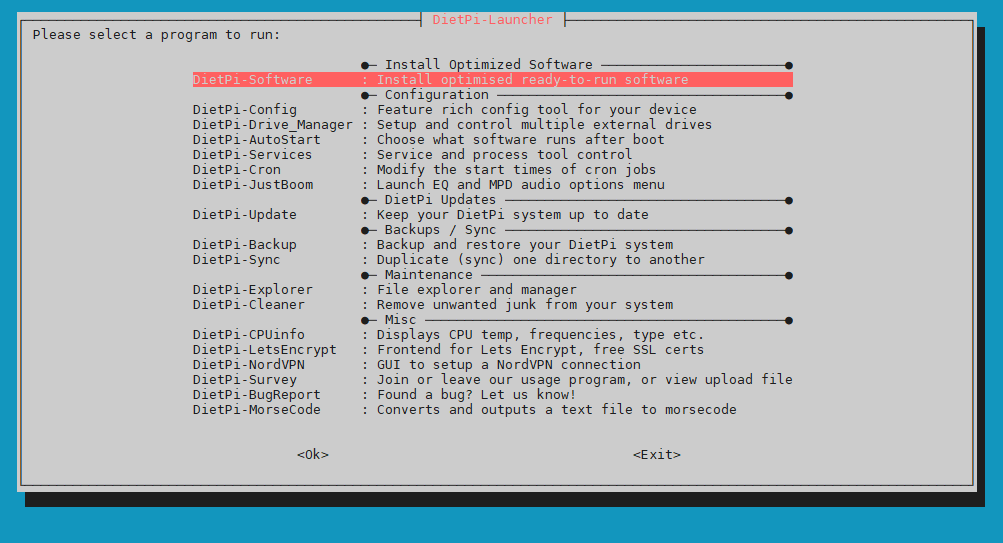Click 'Join or leave our usage program' text
Viewport: 1003px width, 543px height.
pyautogui.click(x=500, y=380)
